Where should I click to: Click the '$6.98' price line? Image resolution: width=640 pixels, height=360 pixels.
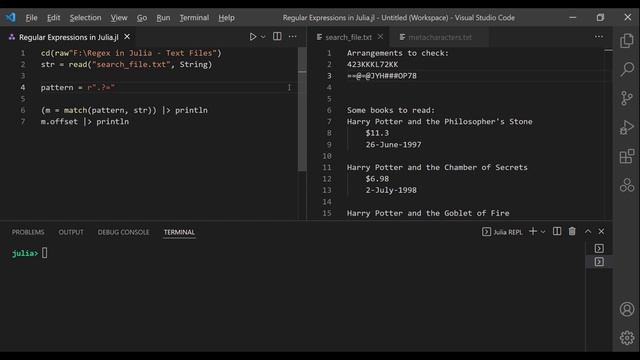pos(377,179)
